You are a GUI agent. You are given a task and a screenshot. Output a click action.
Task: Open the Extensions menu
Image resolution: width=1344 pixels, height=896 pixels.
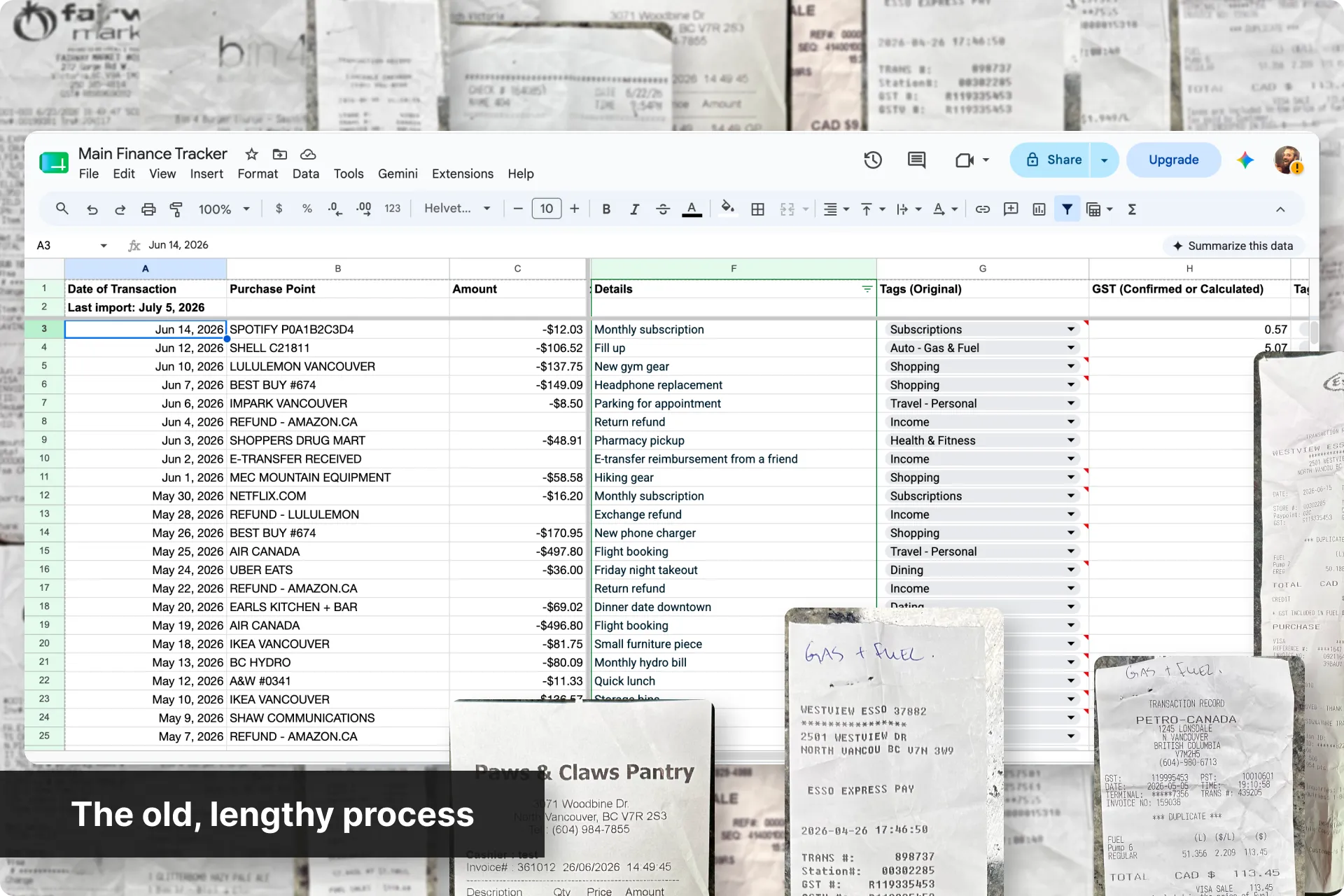tap(463, 174)
